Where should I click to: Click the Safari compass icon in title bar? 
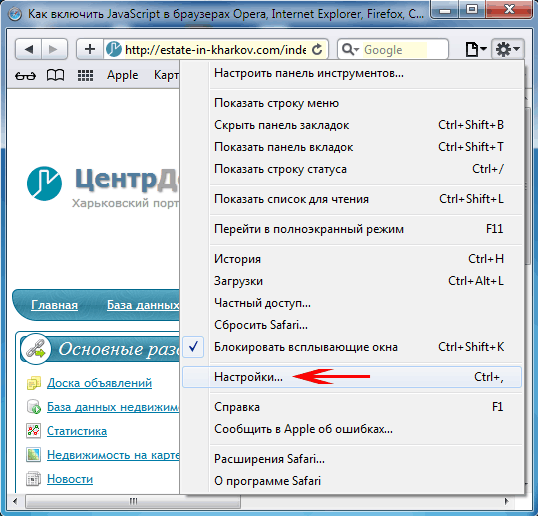(x=14, y=14)
